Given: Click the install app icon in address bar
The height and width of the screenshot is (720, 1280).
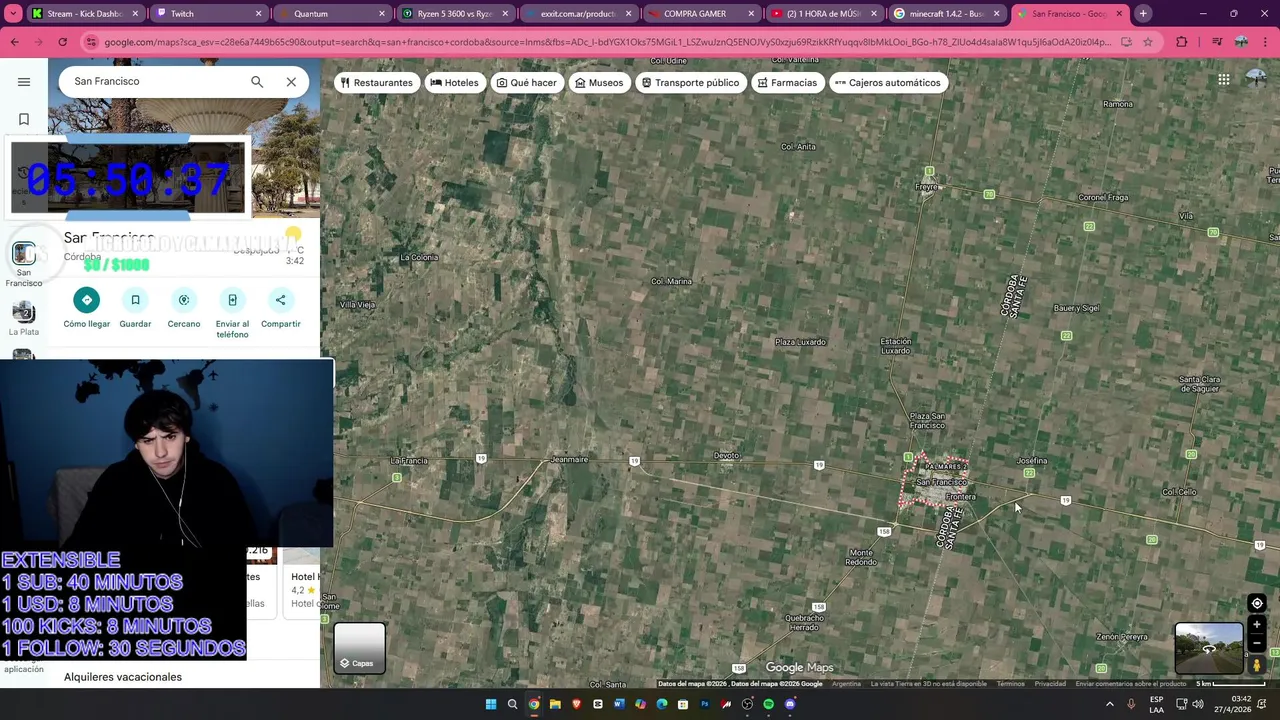Looking at the screenshot, I should point(1126,42).
